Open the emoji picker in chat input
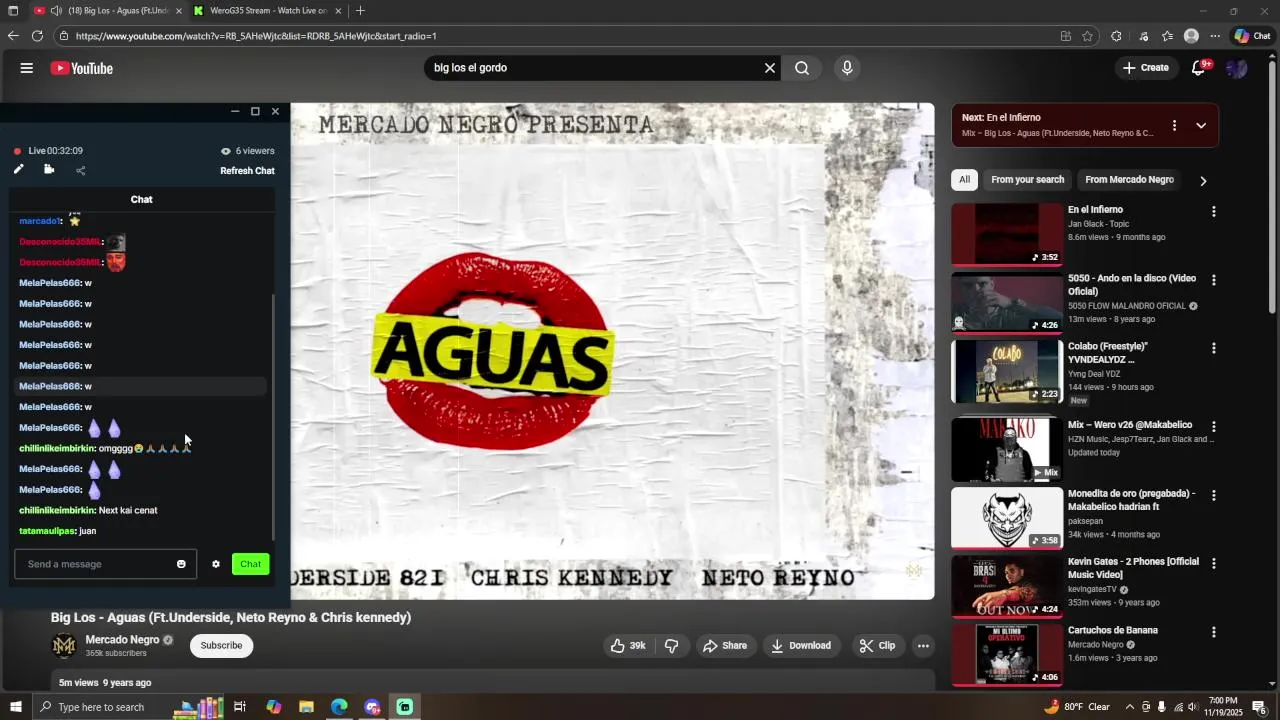Image resolution: width=1280 pixels, height=720 pixels. (181, 564)
